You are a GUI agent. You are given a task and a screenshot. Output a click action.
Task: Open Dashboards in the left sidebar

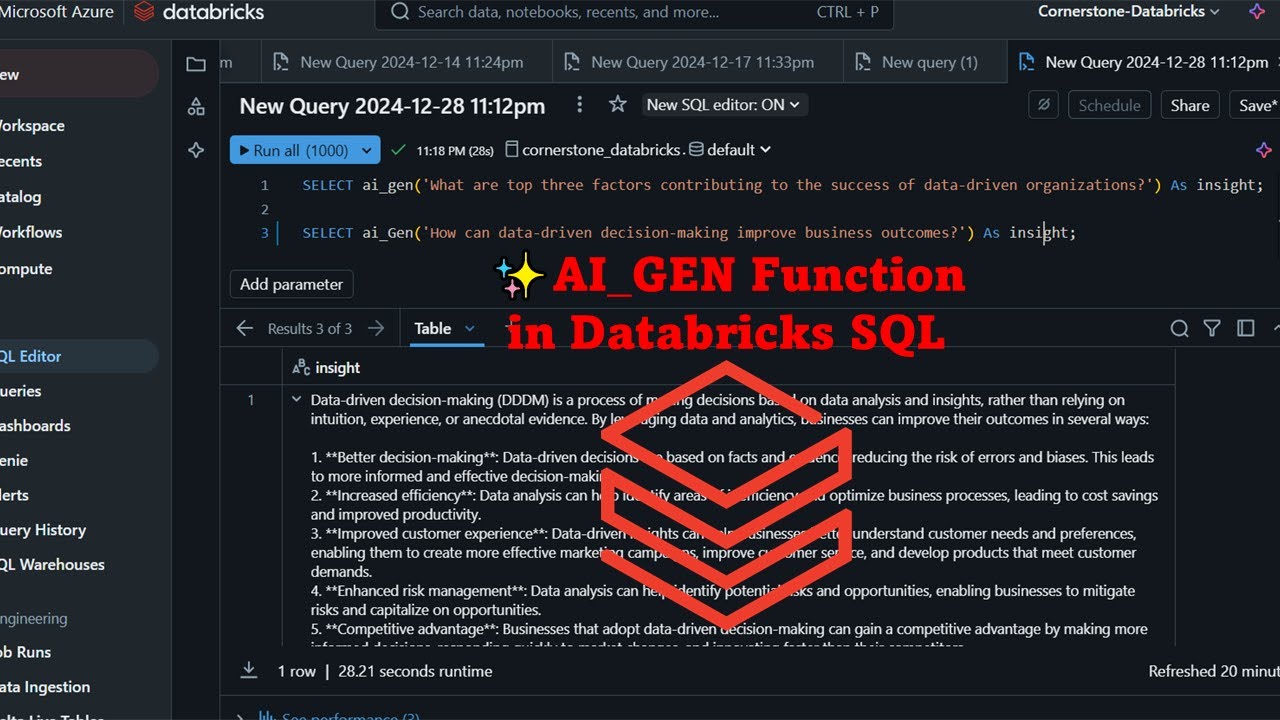pyautogui.click(x=35, y=426)
